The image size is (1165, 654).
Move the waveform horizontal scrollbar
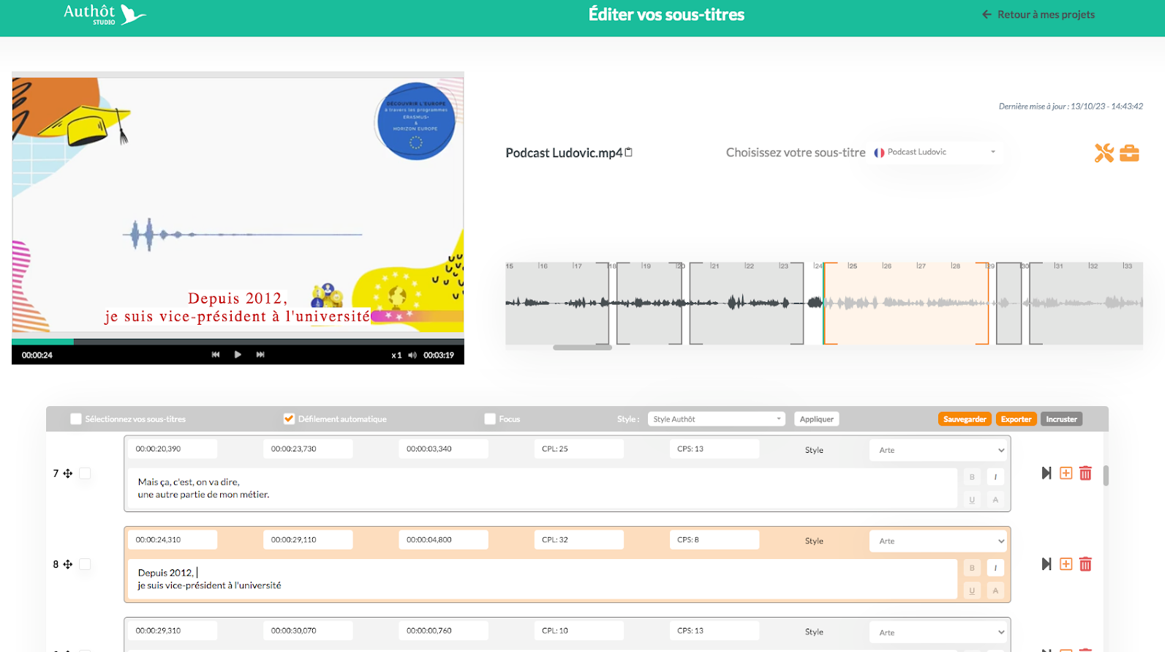582,347
